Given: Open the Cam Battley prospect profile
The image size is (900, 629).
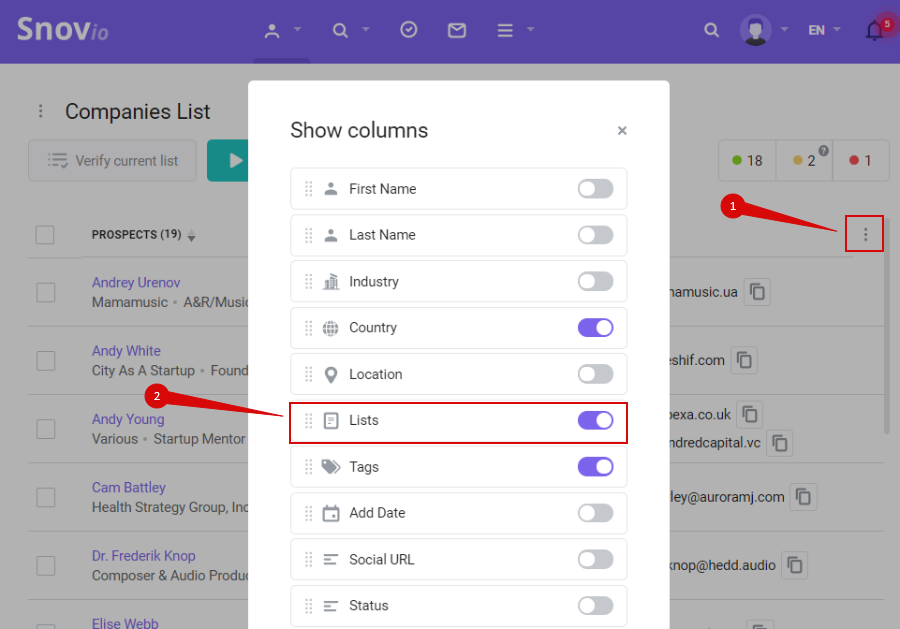Looking at the screenshot, I should click(x=129, y=487).
